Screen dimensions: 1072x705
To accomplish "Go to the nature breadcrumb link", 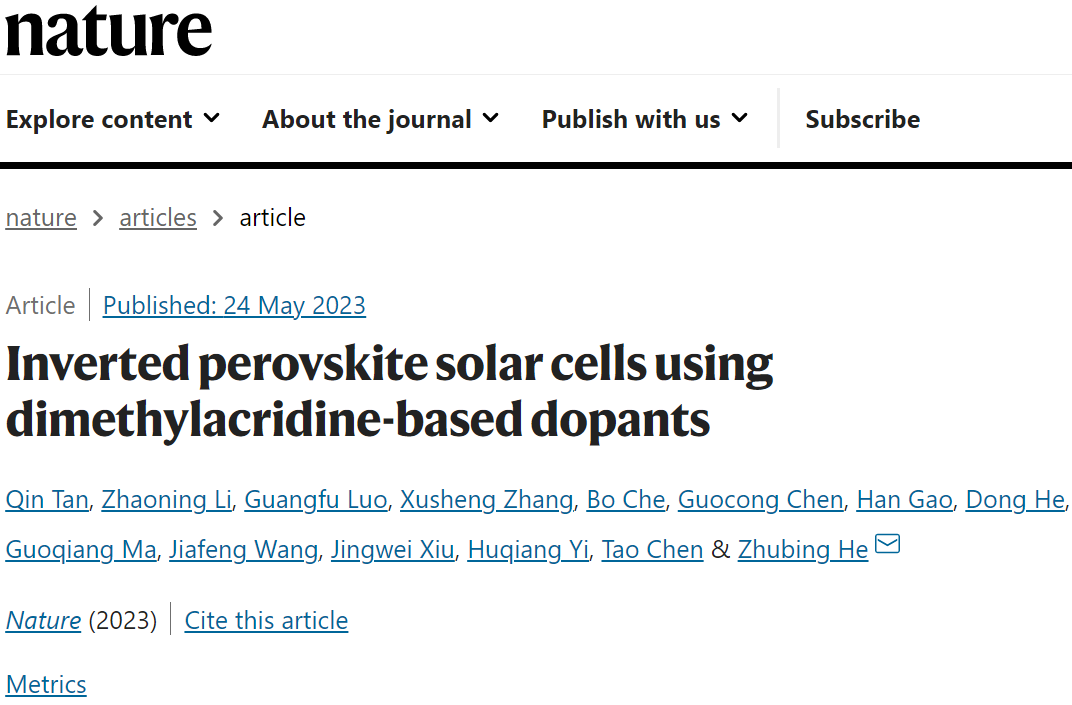I will pyautogui.click(x=41, y=217).
